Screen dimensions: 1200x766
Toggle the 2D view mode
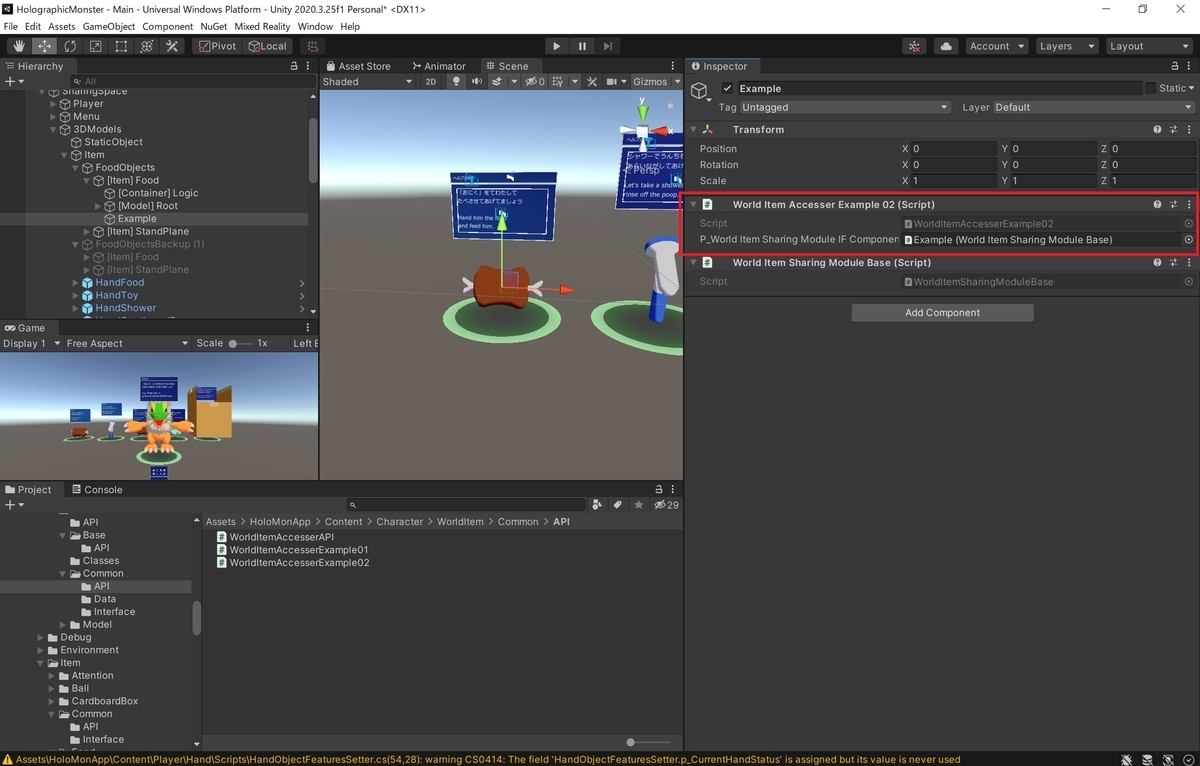[431, 82]
